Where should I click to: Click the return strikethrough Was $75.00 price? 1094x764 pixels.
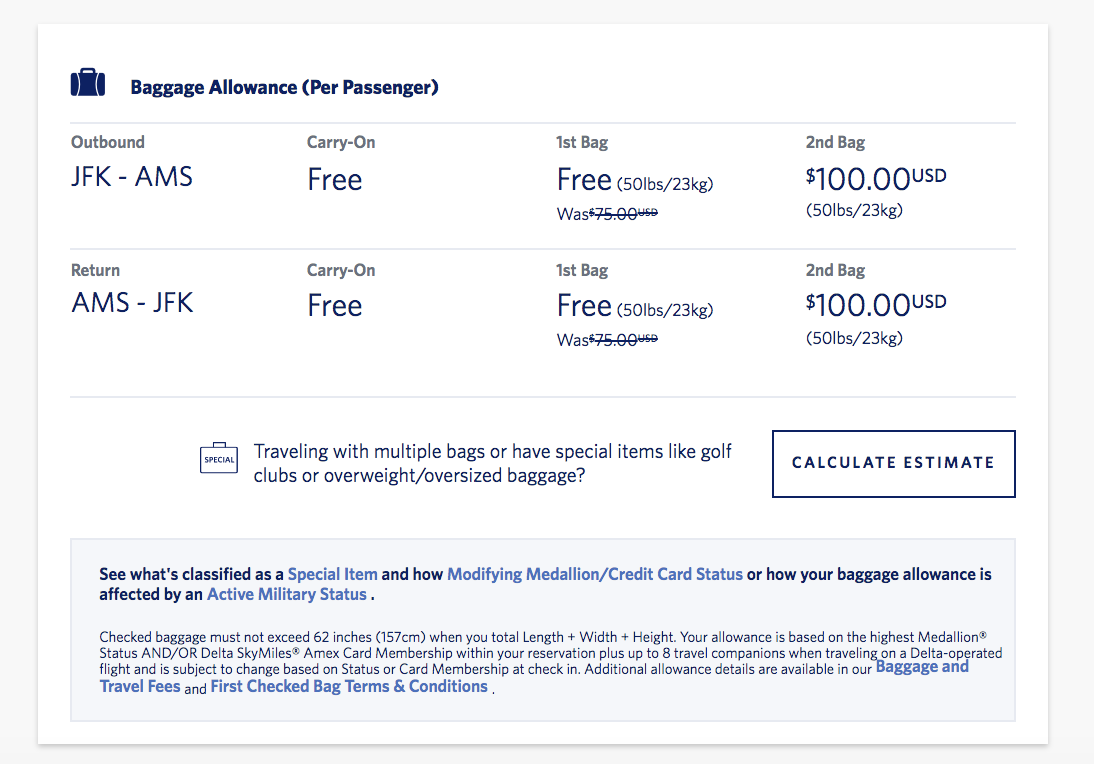tap(605, 339)
